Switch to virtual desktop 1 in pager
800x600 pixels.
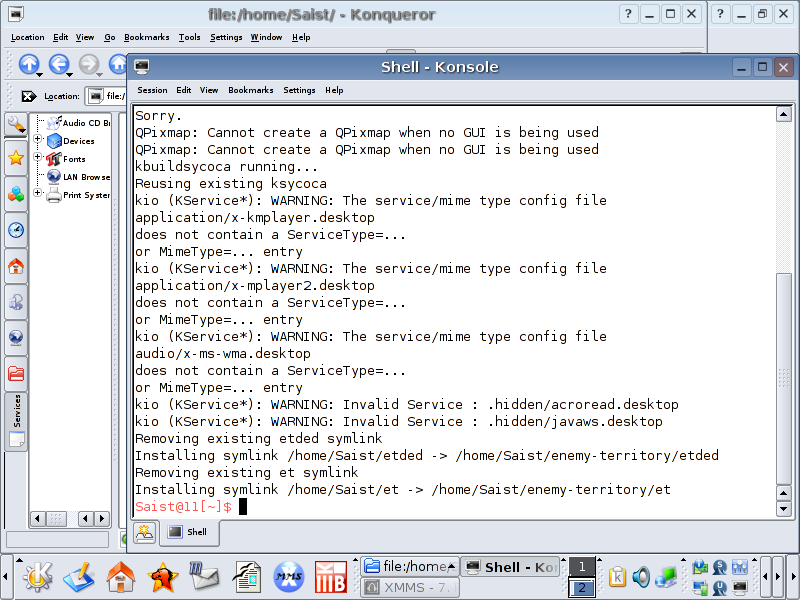tap(581, 567)
